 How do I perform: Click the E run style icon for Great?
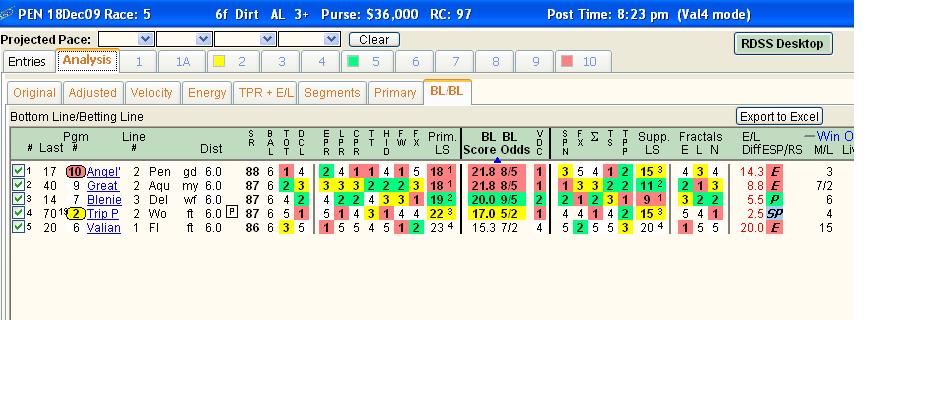[775, 186]
